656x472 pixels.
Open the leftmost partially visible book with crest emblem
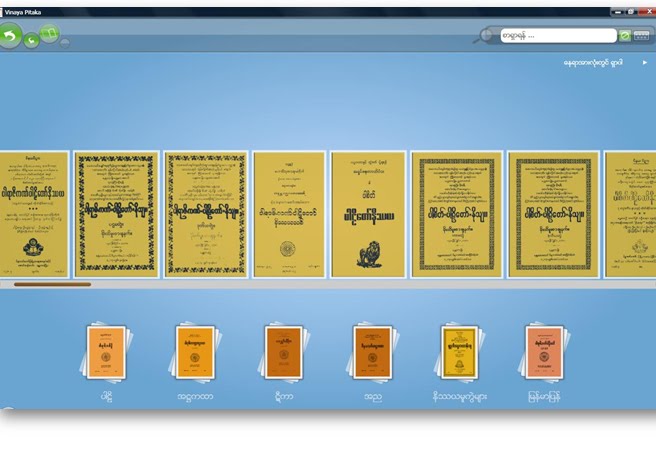pyautogui.click(x=34, y=214)
